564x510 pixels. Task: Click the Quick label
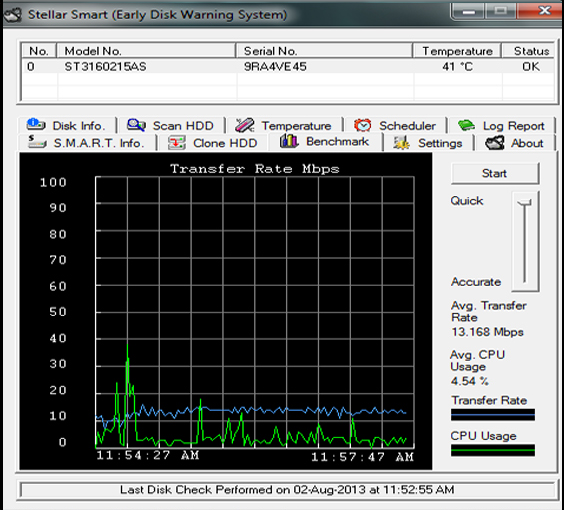coord(467,201)
